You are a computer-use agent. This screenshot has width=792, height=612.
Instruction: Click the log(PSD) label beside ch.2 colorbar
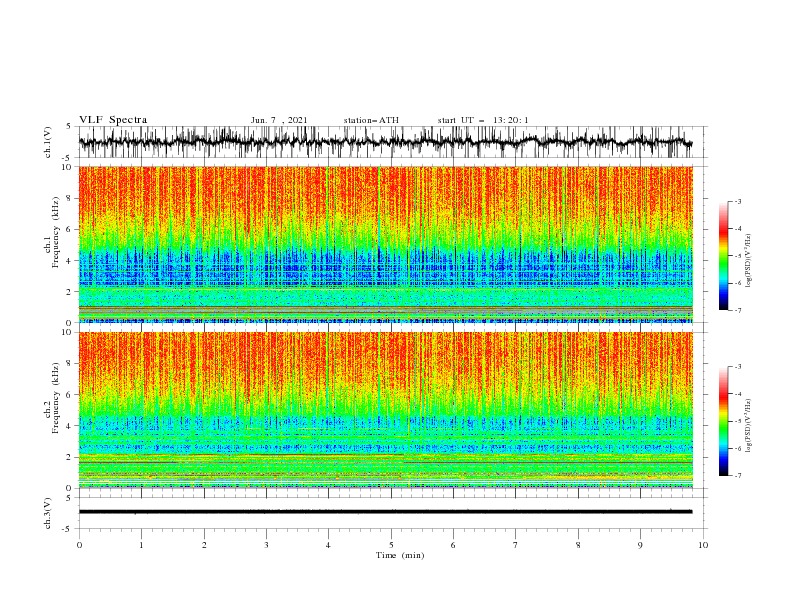click(x=748, y=425)
